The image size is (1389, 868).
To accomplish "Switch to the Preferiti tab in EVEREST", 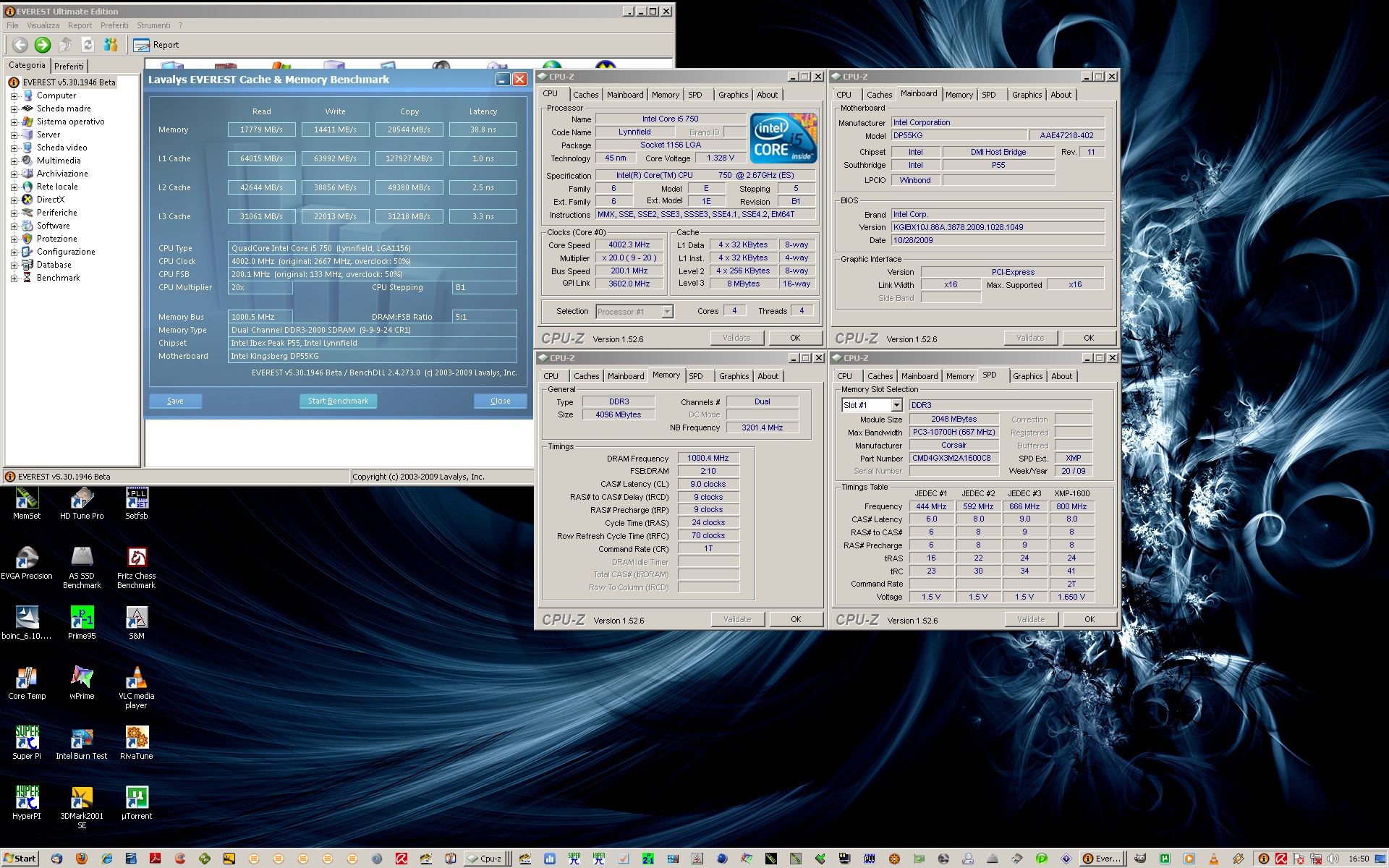I will coord(69,66).
